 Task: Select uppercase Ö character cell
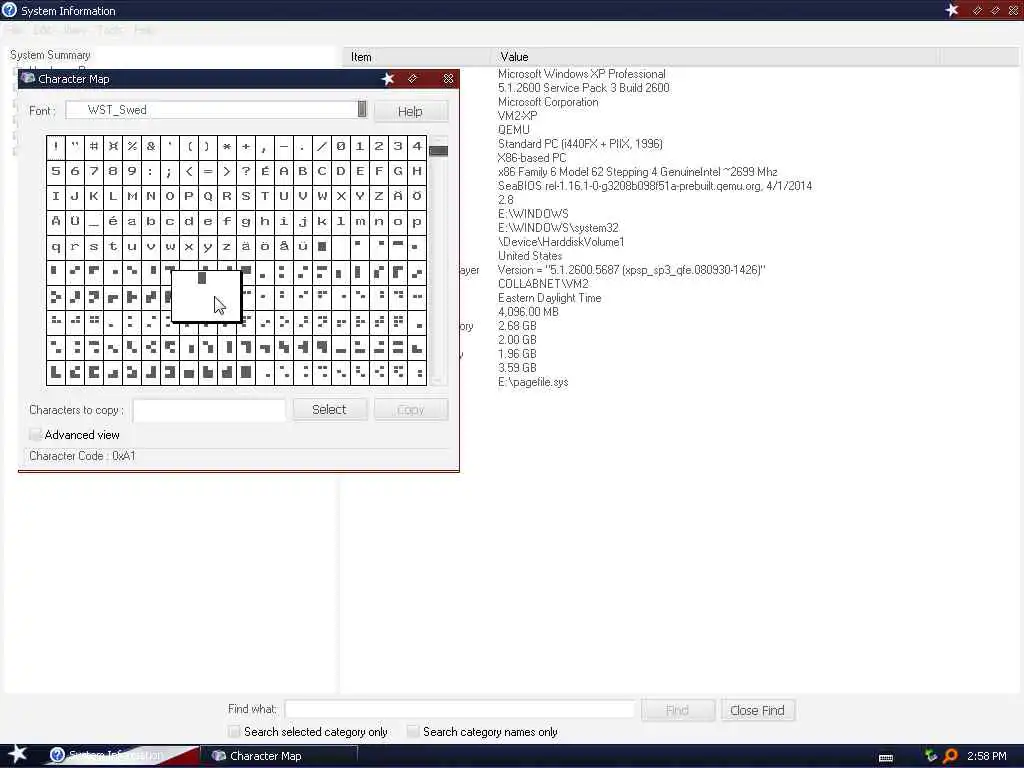click(x=417, y=196)
